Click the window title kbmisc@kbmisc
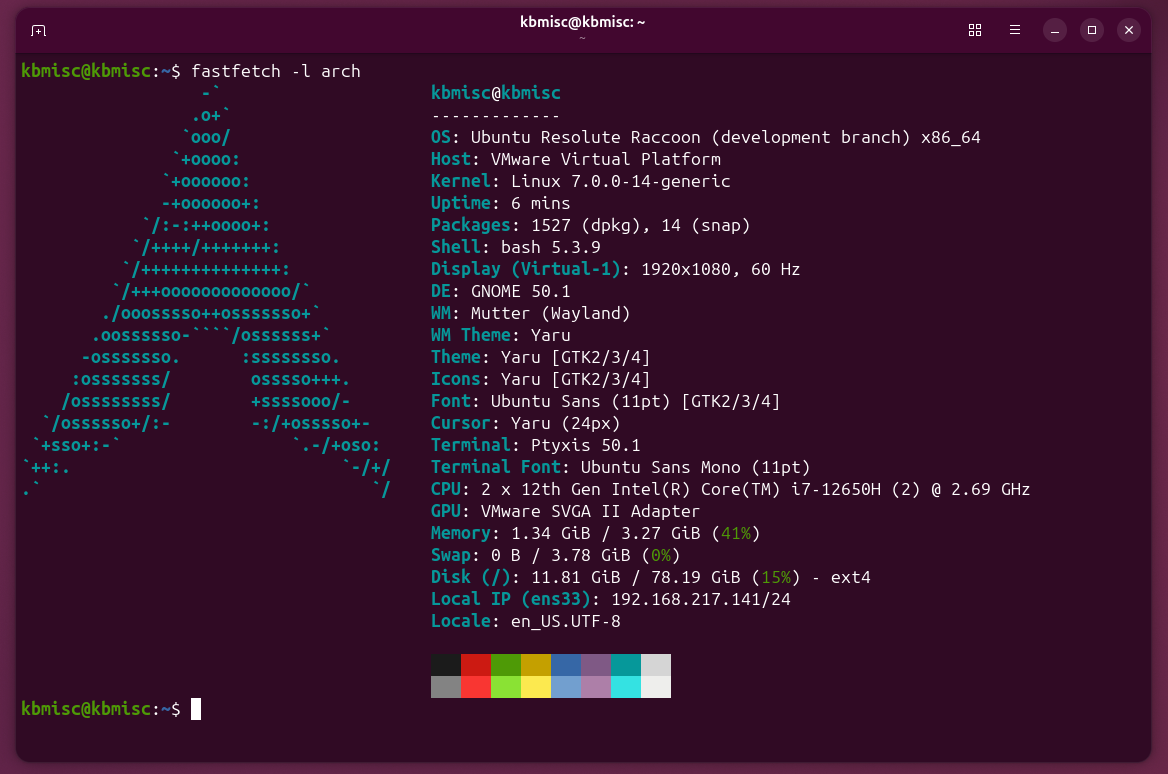Image resolution: width=1168 pixels, height=774 pixels. 581,22
